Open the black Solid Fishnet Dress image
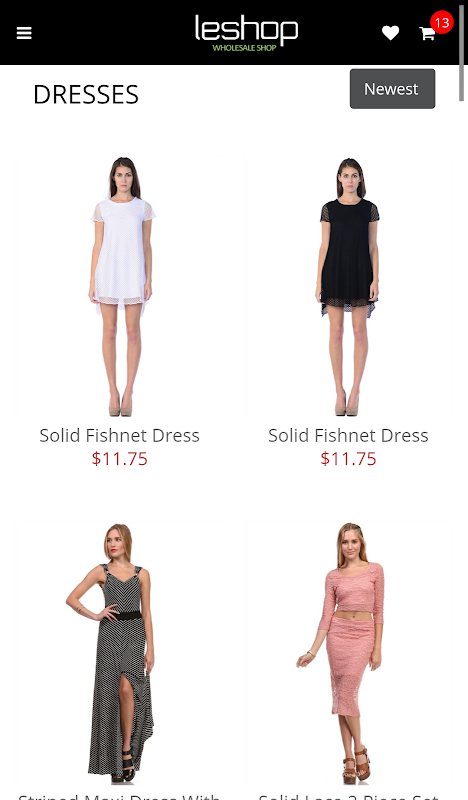This screenshot has width=468, height=800. 349,287
